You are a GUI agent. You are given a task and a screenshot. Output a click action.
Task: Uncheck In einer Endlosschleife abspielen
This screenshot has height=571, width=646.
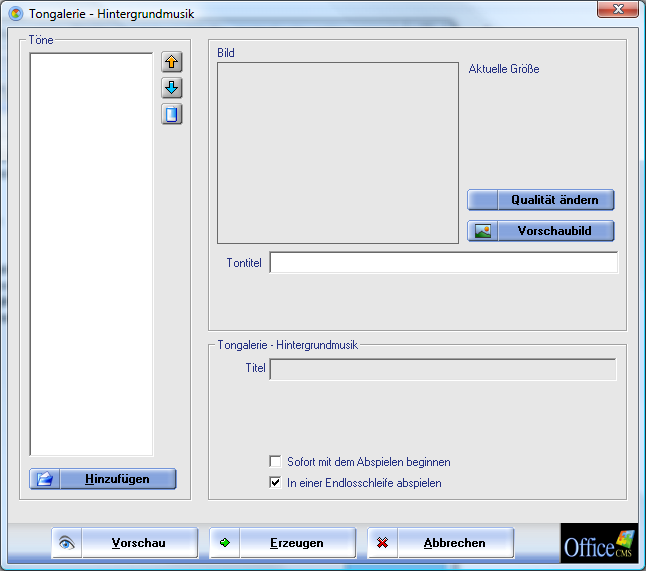coord(275,482)
